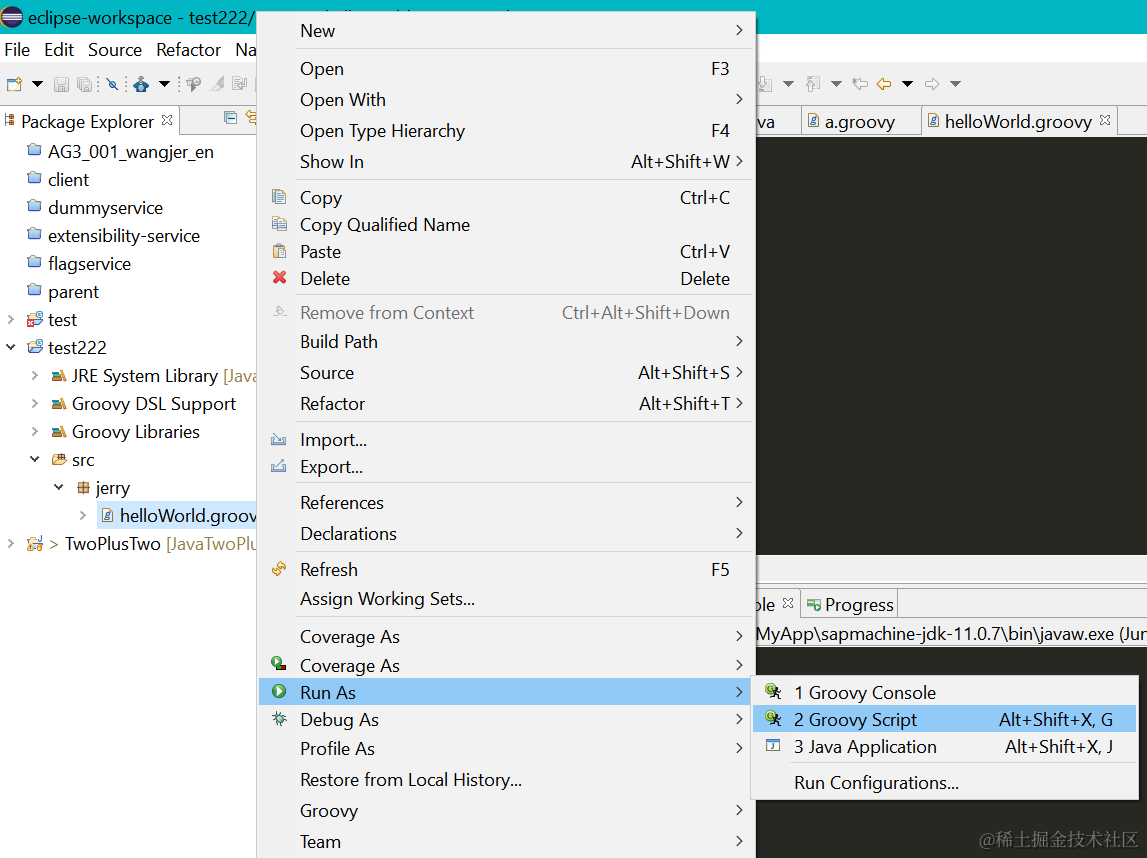Close the Package Explorer view tab

(168, 120)
